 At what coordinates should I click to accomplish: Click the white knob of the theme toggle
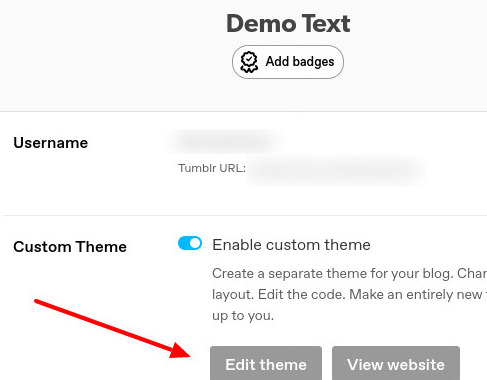[x=196, y=243]
